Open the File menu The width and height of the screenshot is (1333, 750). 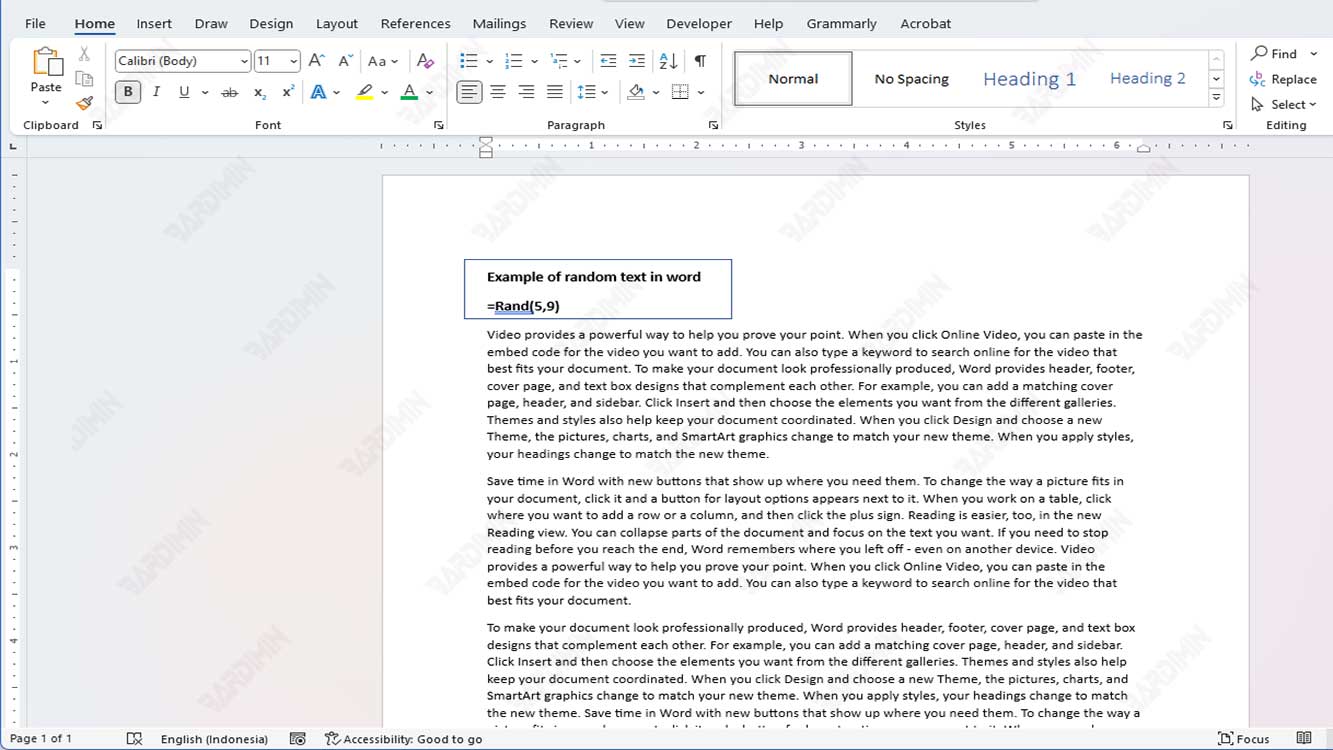pos(35,23)
